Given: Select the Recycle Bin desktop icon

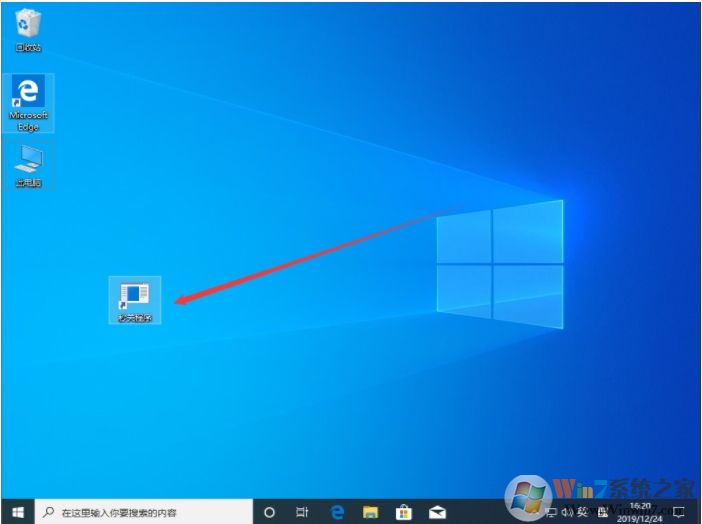Looking at the screenshot, I should click(28, 30).
